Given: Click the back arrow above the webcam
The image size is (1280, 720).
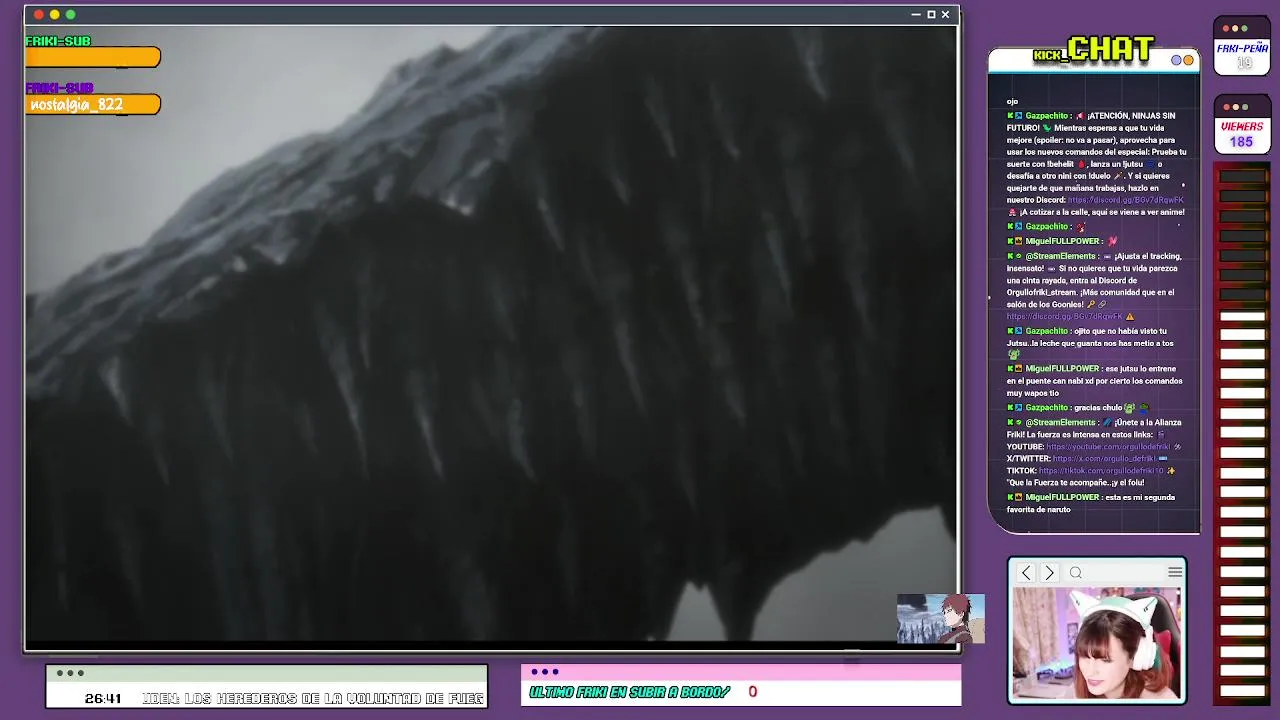Looking at the screenshot, I should tap(1025, 572).
